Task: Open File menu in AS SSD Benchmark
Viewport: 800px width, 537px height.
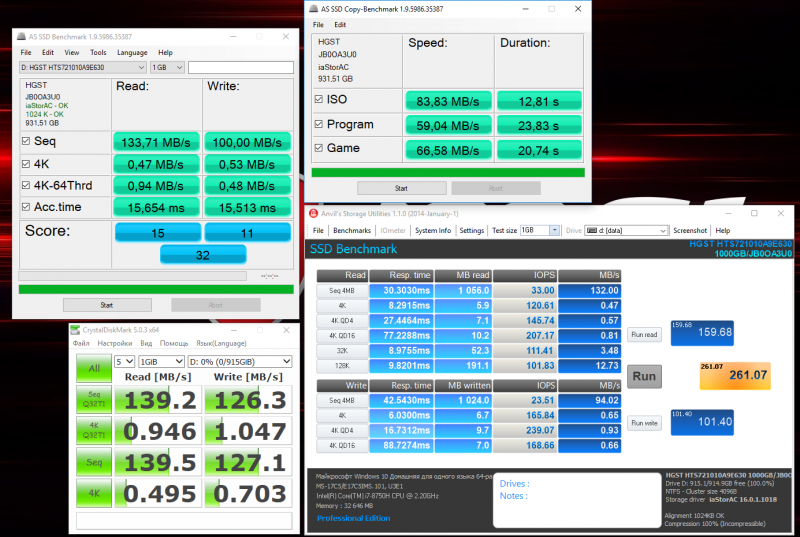Action: 26,53
